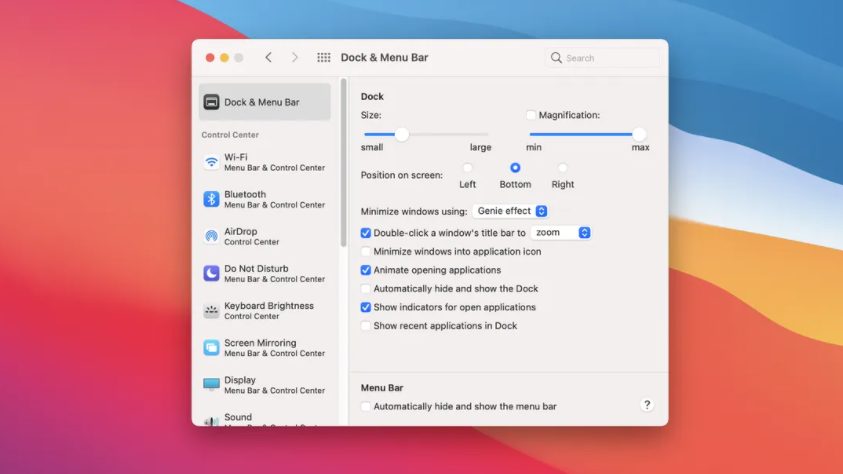Click the Dock & Menu Bar sidebar icon

coord(211,102)
